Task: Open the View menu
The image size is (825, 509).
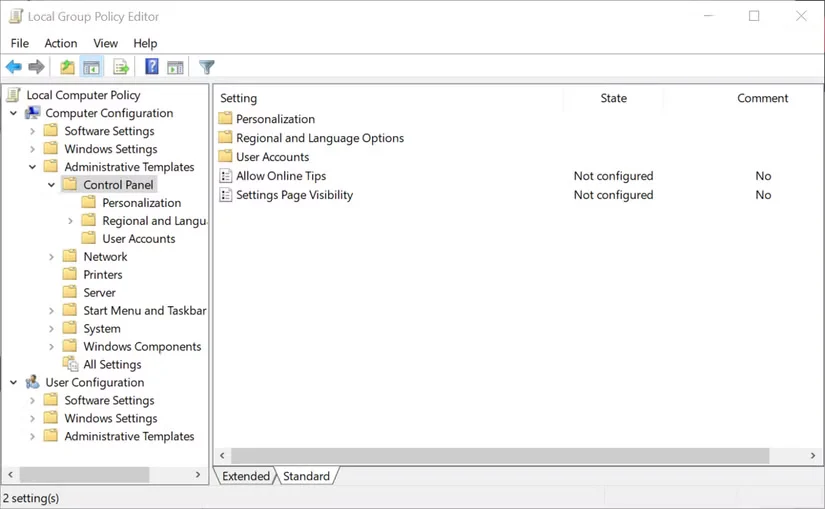Action: coord(105,43)
